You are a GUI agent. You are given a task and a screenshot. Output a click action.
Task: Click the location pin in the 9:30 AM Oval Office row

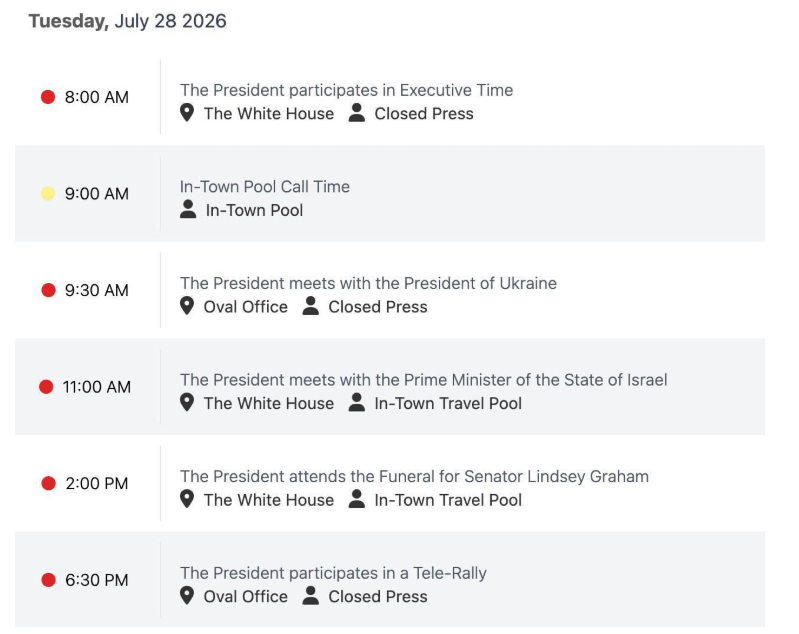tap(187, 306)
